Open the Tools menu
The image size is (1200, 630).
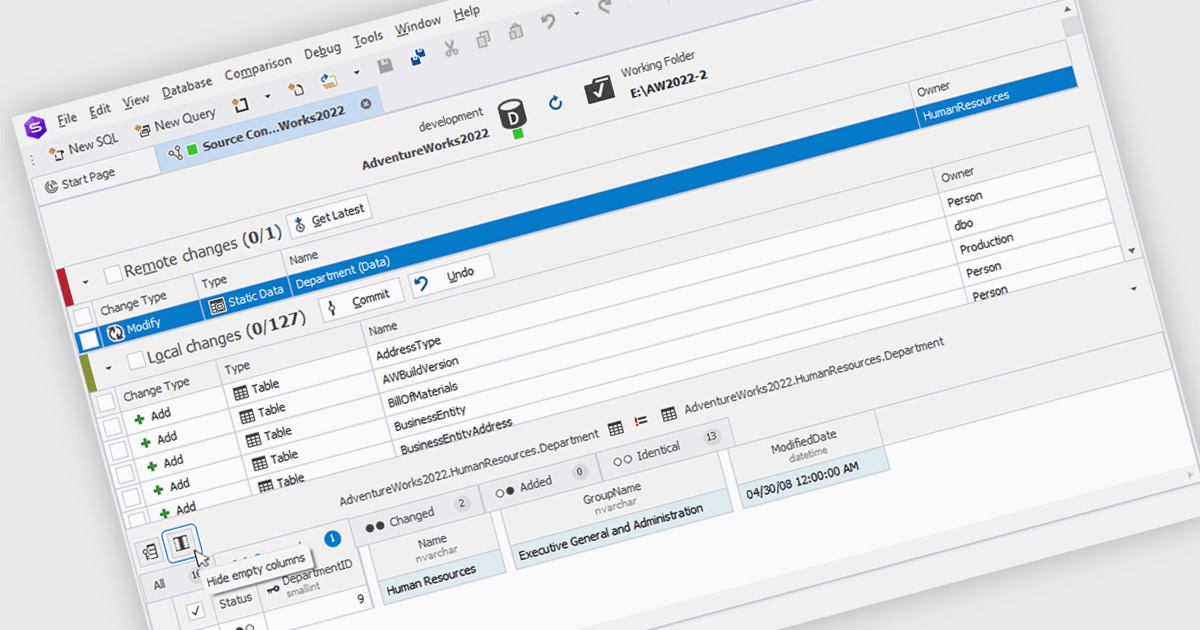click(368, 38)
